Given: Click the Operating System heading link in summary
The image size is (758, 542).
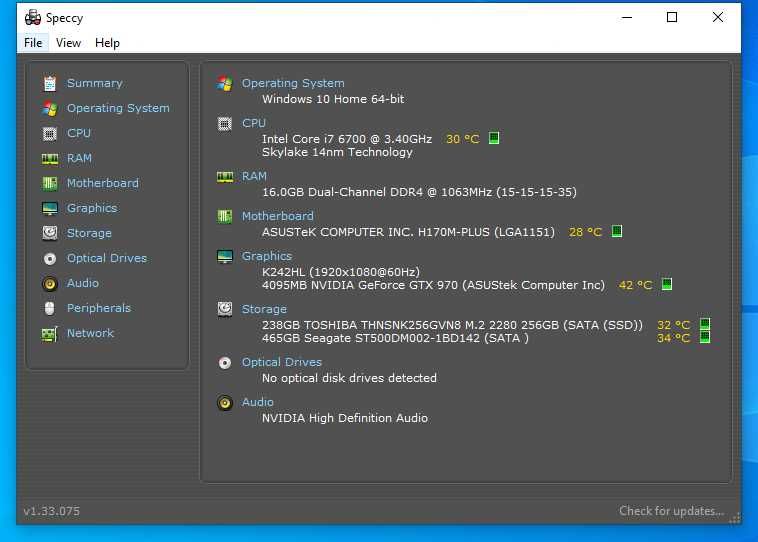Looking at the screenshot, I should pyautogui.click(x=293, y=83).
